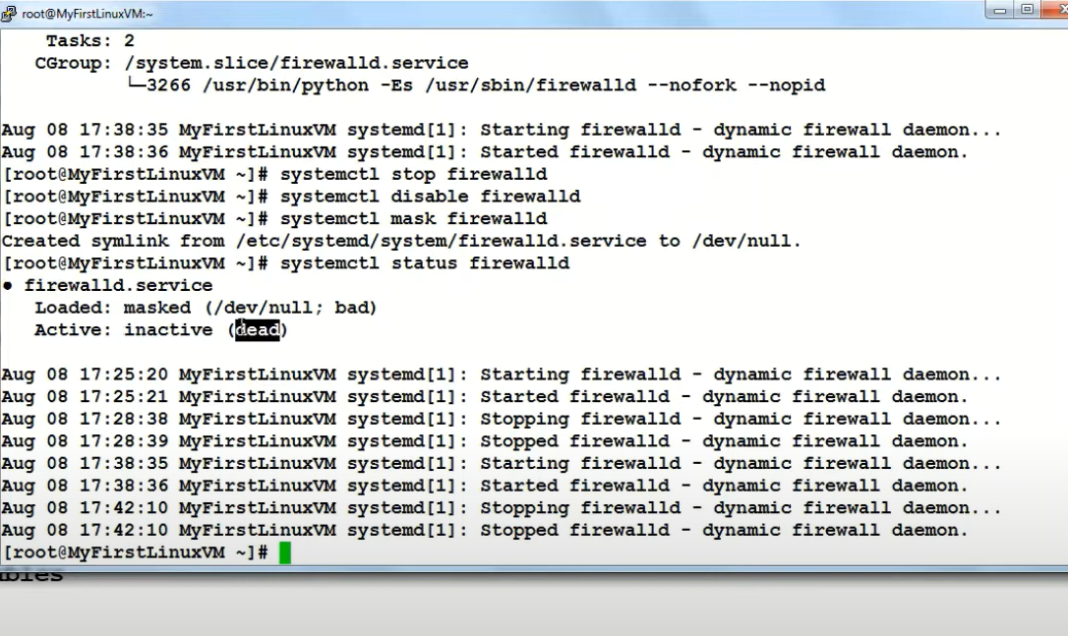Click the green terminal cursor block

[x=285, y=553]
